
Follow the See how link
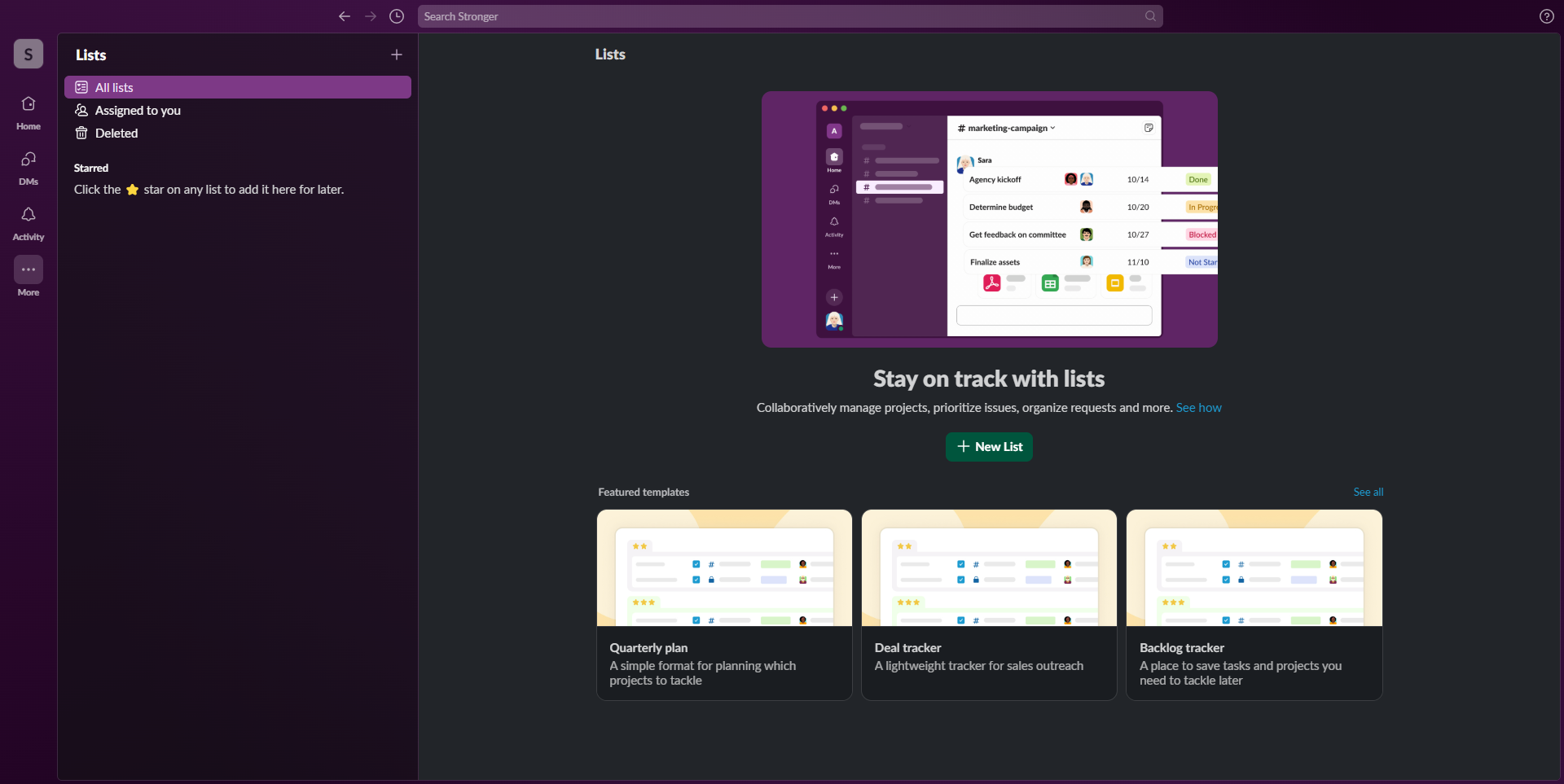[1198, 408]
